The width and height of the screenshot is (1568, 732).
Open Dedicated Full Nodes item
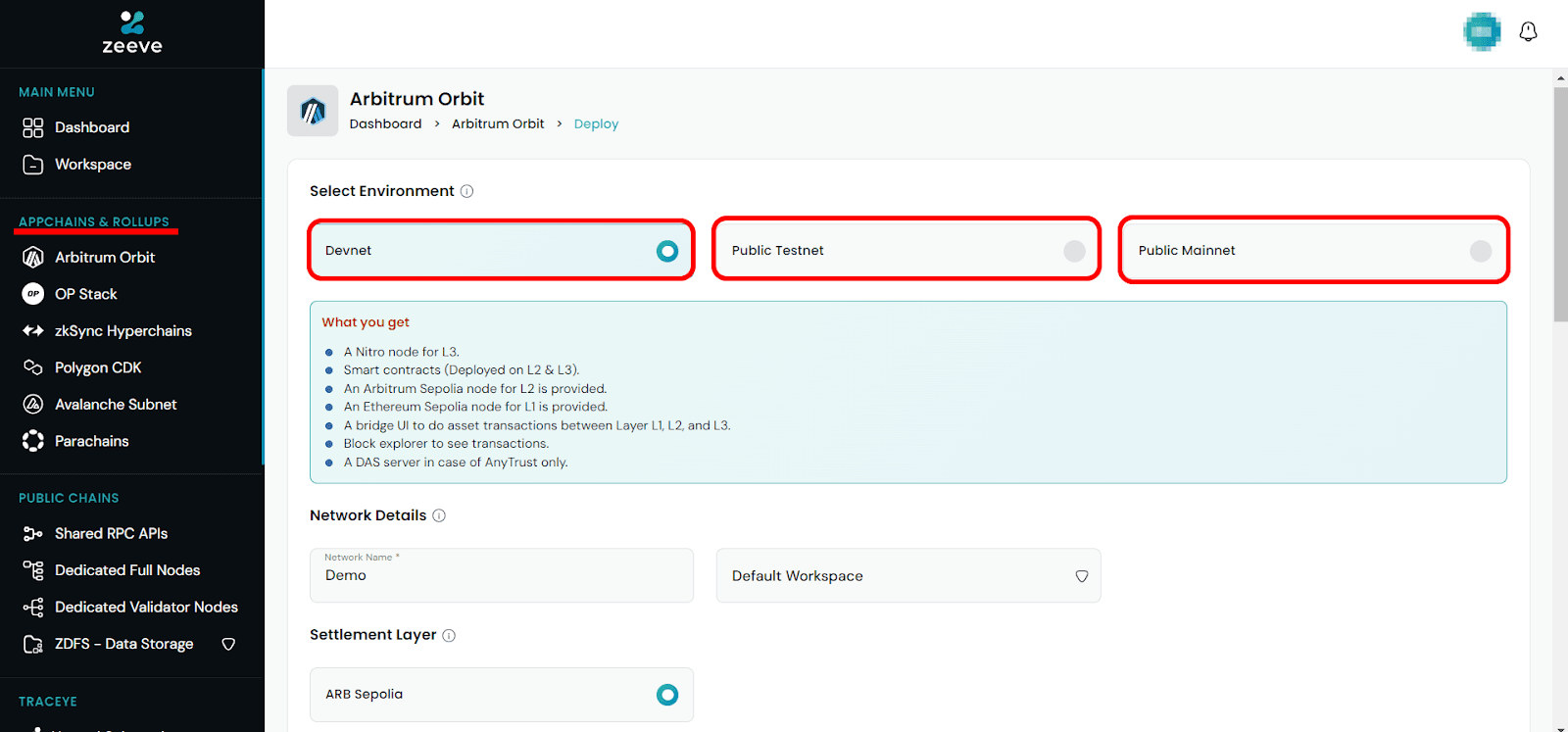(x=127, y=570)
